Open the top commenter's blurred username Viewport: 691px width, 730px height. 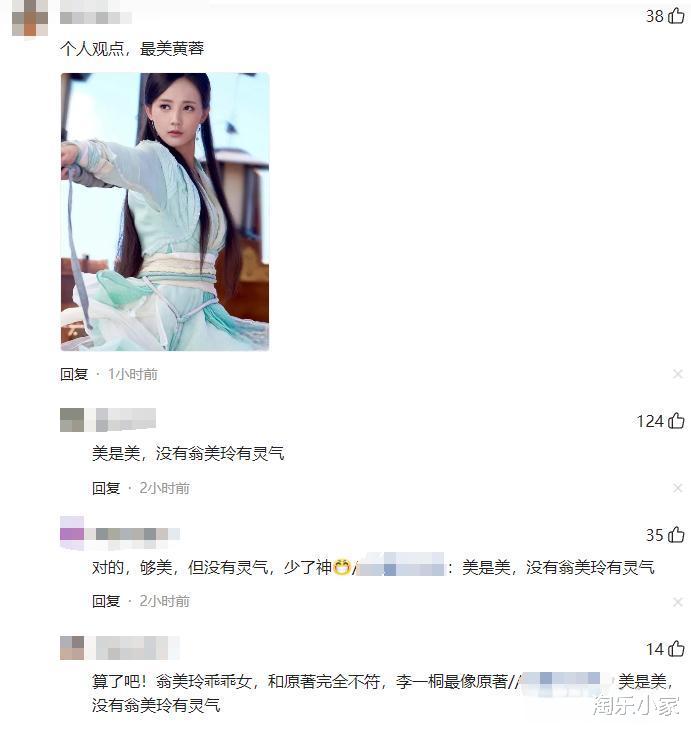tap(95, 18)
